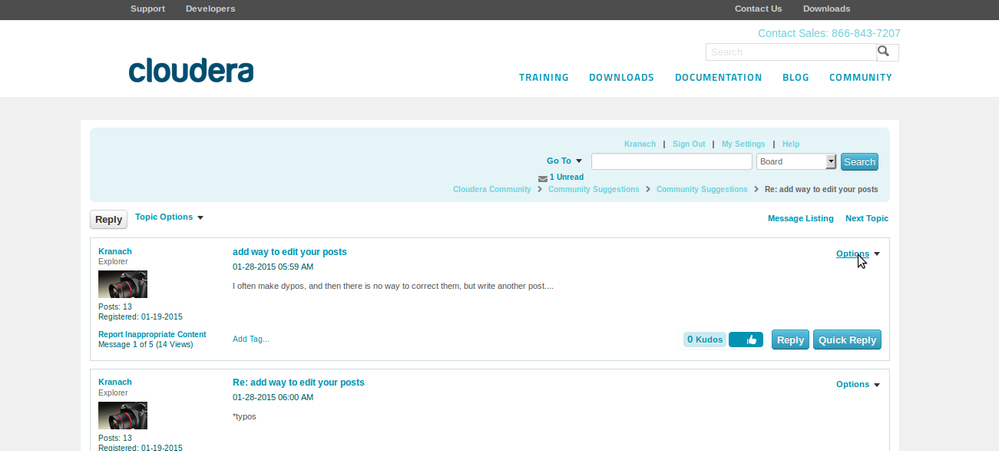Click the envelope icon beside 1 Unread
999x451 pixels.
pos(542,178)
